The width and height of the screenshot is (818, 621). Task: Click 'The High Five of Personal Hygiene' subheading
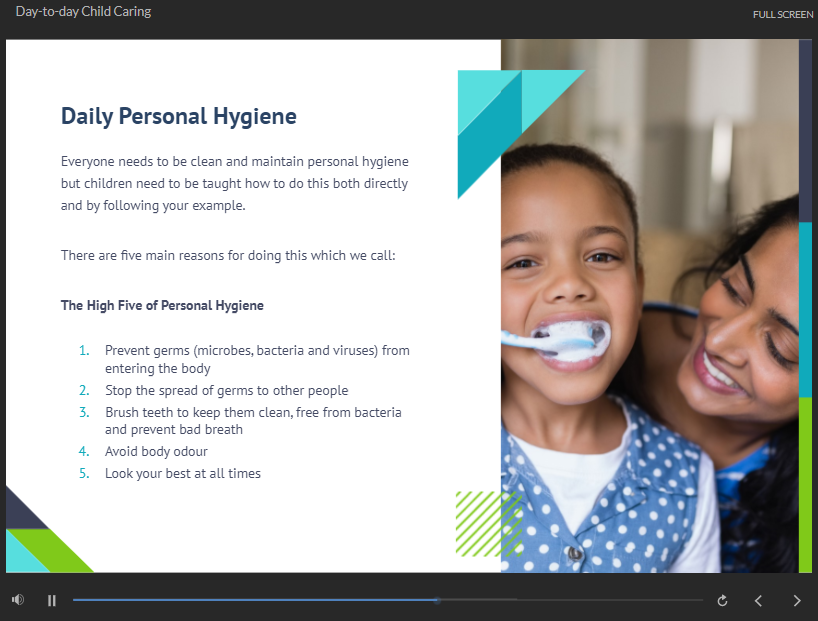click(x=162, y=305)
